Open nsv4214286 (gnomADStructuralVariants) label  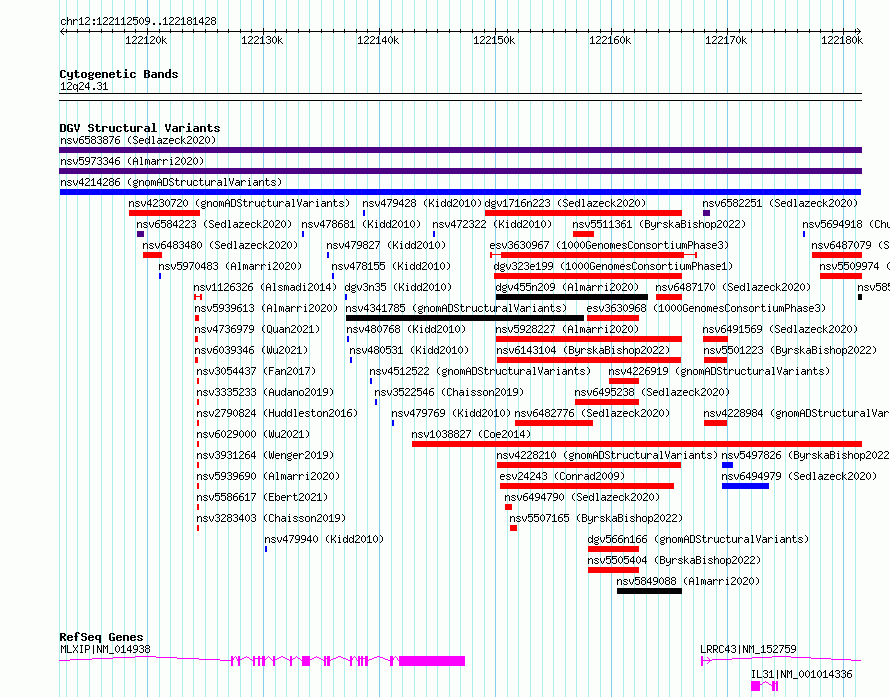tap(171, 182)
